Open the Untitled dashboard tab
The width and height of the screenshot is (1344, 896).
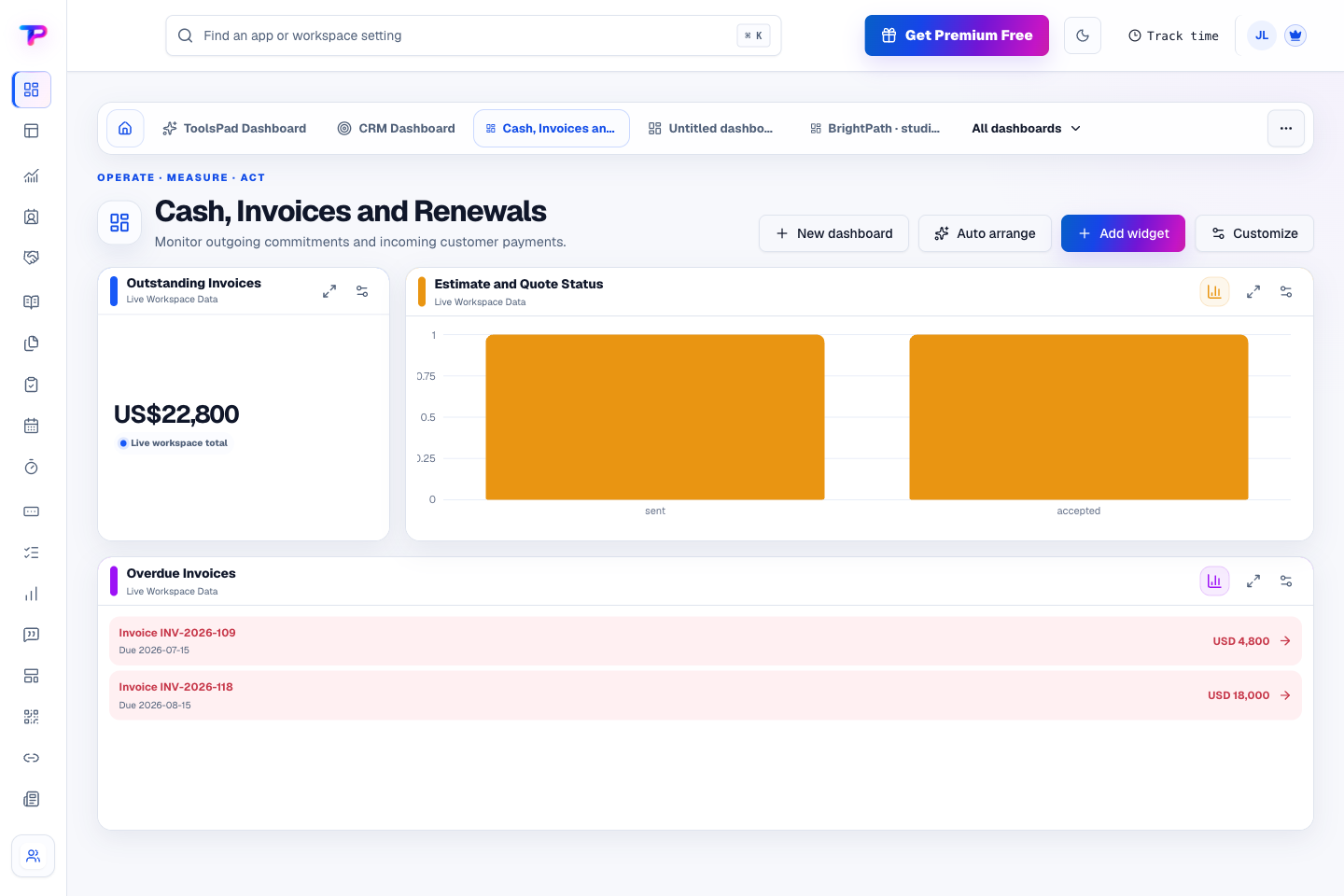pyautogui.click(x=711, y=128)
